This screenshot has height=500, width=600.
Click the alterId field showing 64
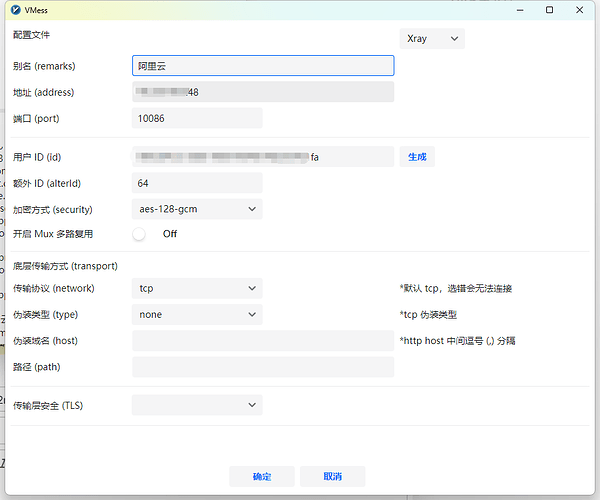[197, 183]
